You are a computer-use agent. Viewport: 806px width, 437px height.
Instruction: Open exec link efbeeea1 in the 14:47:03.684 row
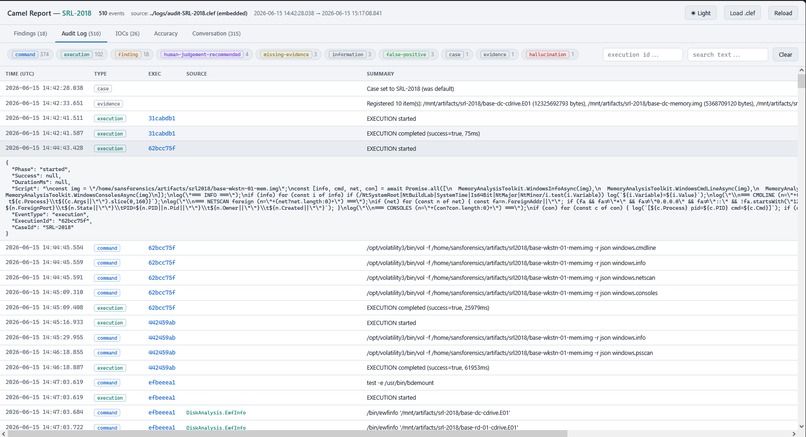click(162, 412)
